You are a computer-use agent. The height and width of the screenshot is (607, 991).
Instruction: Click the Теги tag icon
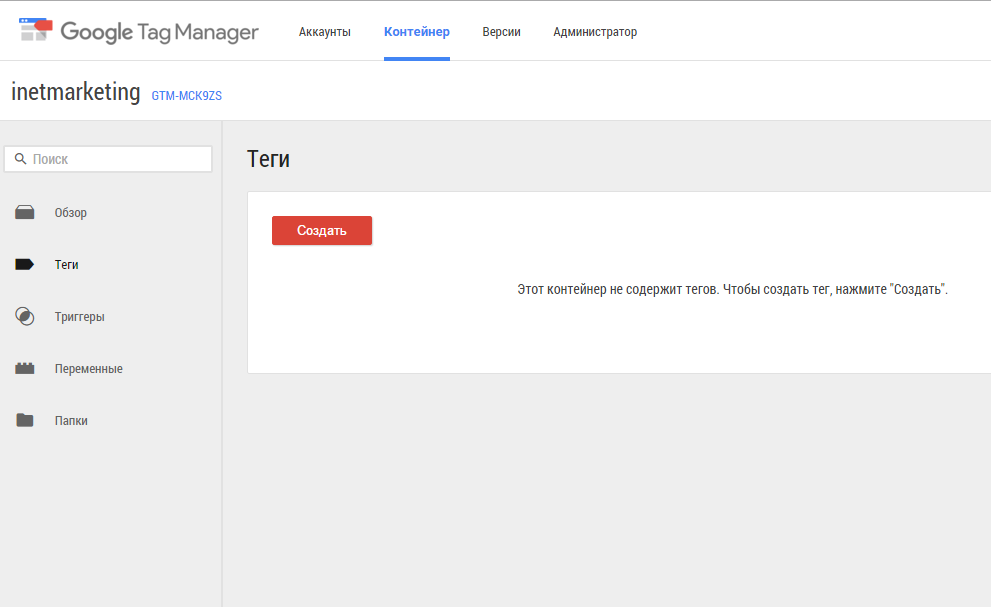(x=25, y=264)
